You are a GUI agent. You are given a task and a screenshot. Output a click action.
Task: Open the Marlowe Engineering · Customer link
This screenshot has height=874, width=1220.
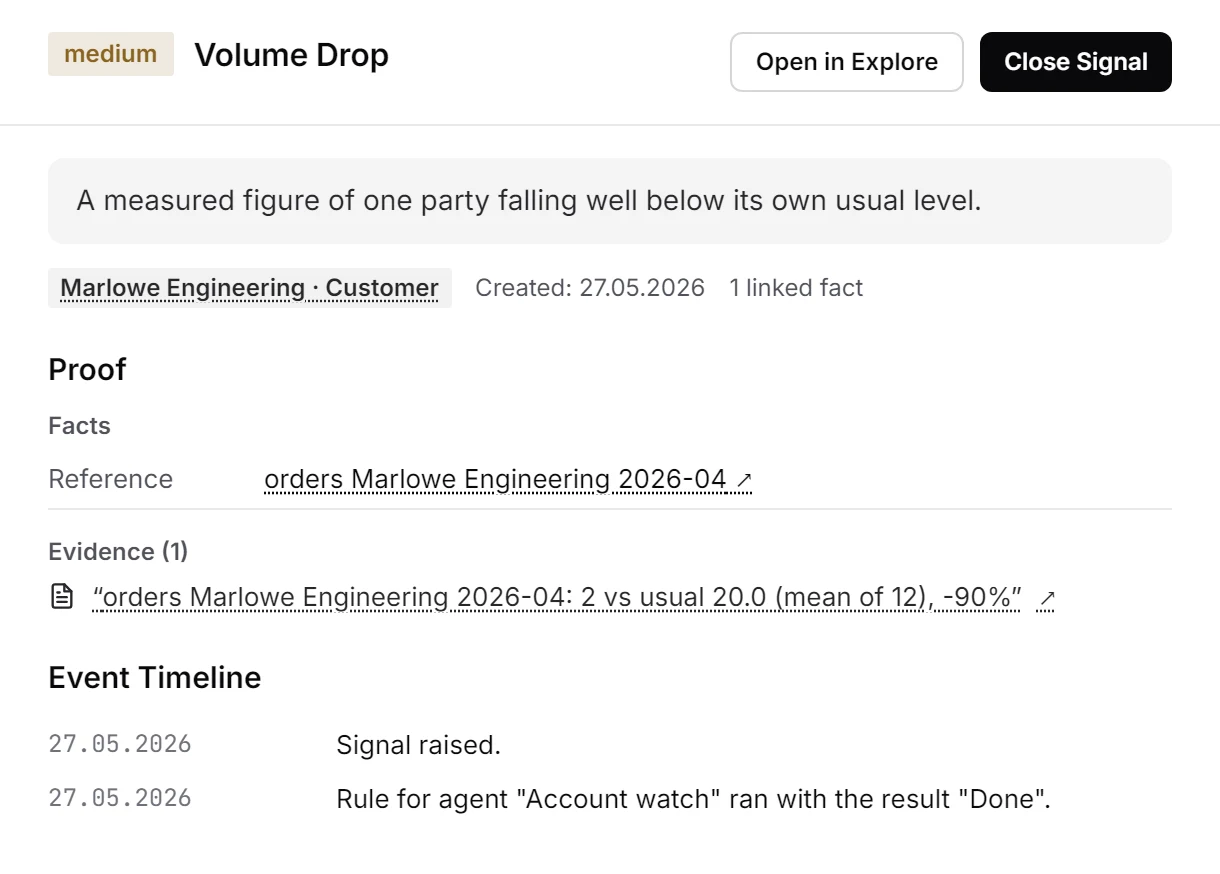[x=250, y=288]
